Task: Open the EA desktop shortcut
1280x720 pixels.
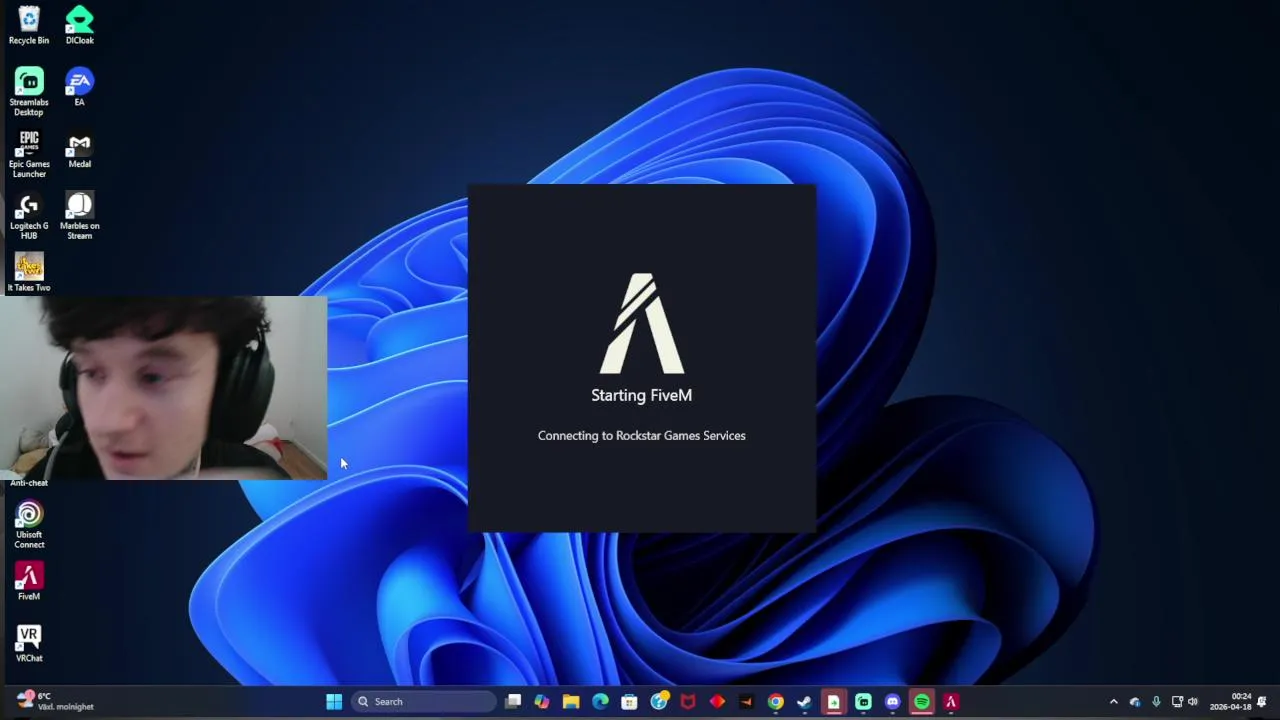Action: (79, 88)
